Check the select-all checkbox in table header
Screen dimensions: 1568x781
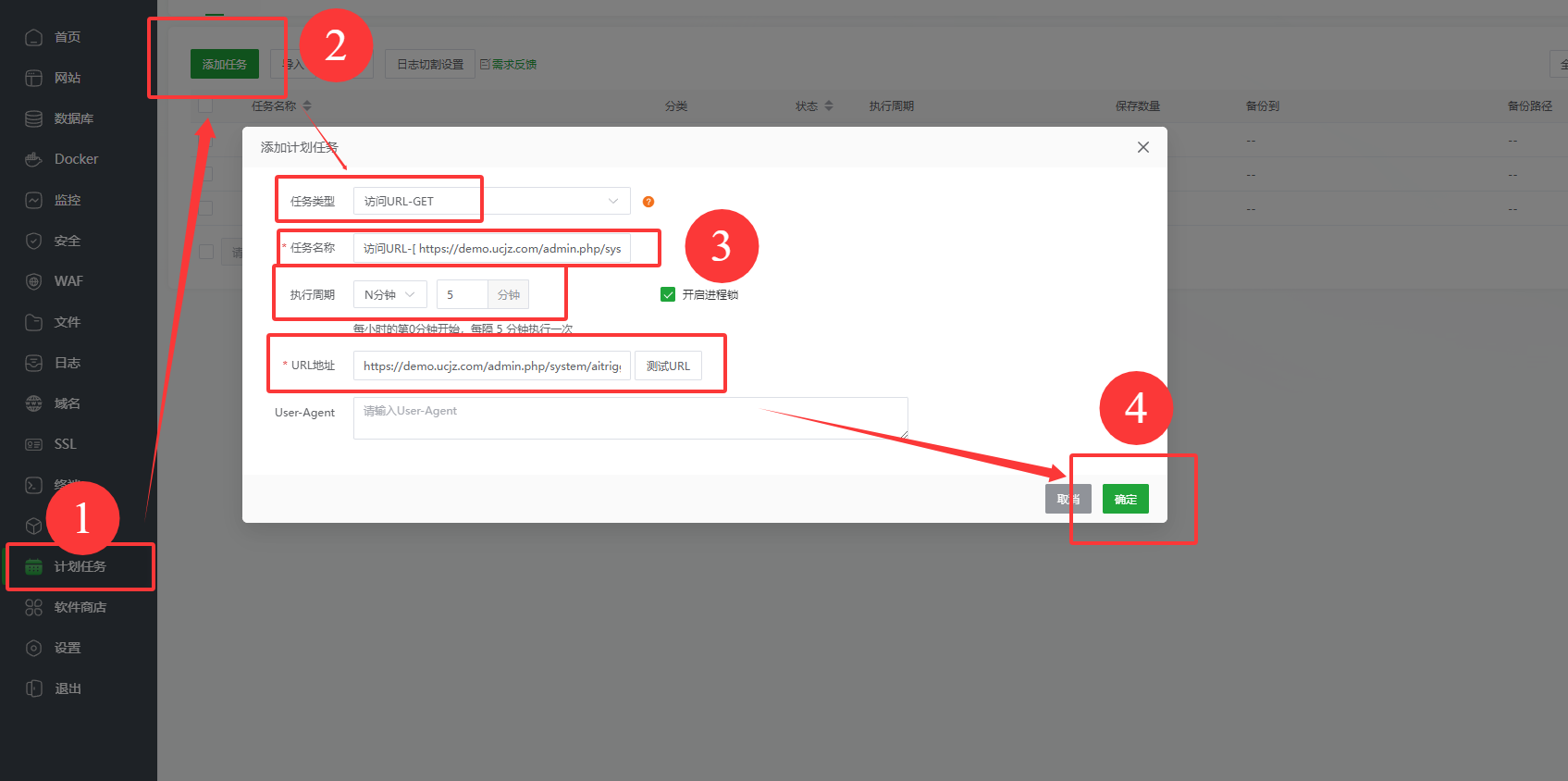click(205, 106)
